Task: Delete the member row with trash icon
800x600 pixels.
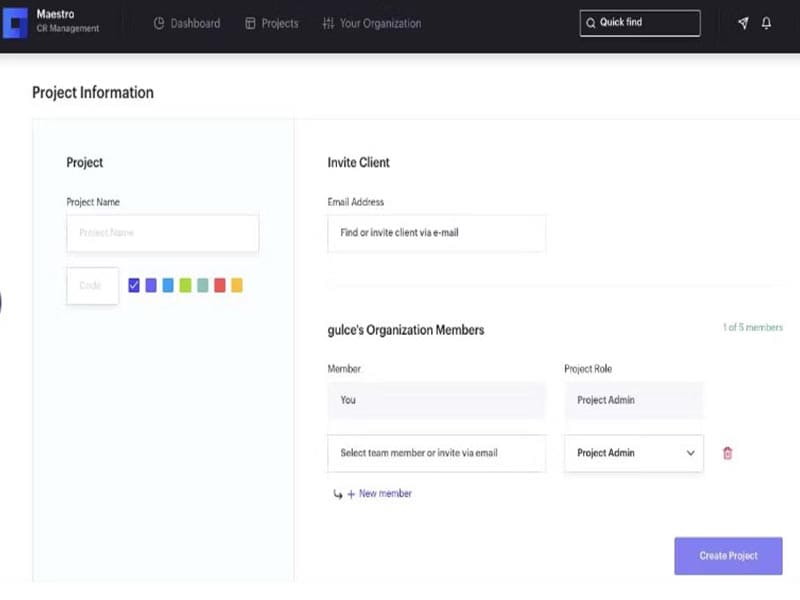Action: (x=727, y=453)
